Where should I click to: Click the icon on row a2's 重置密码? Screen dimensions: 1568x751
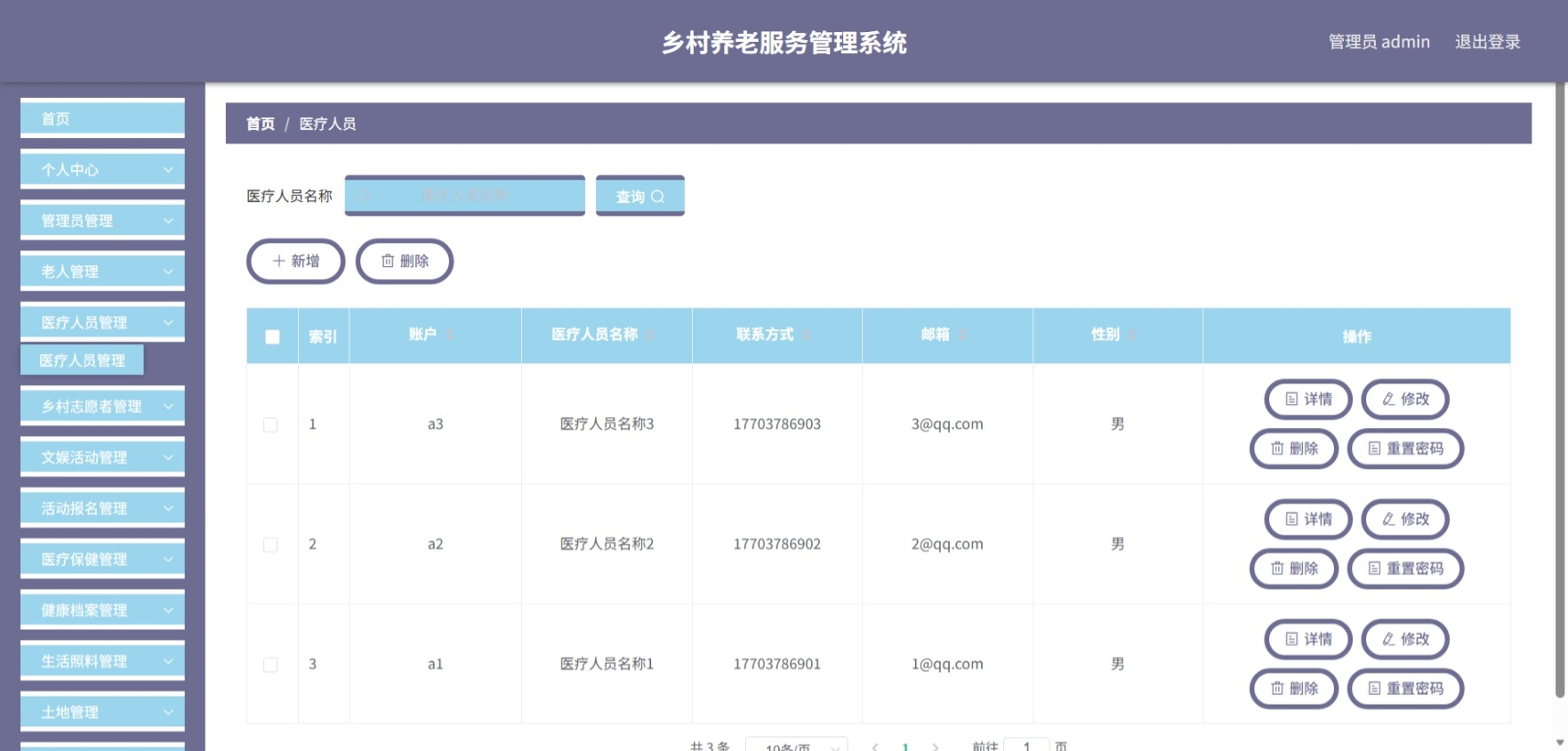[1374, 569]
